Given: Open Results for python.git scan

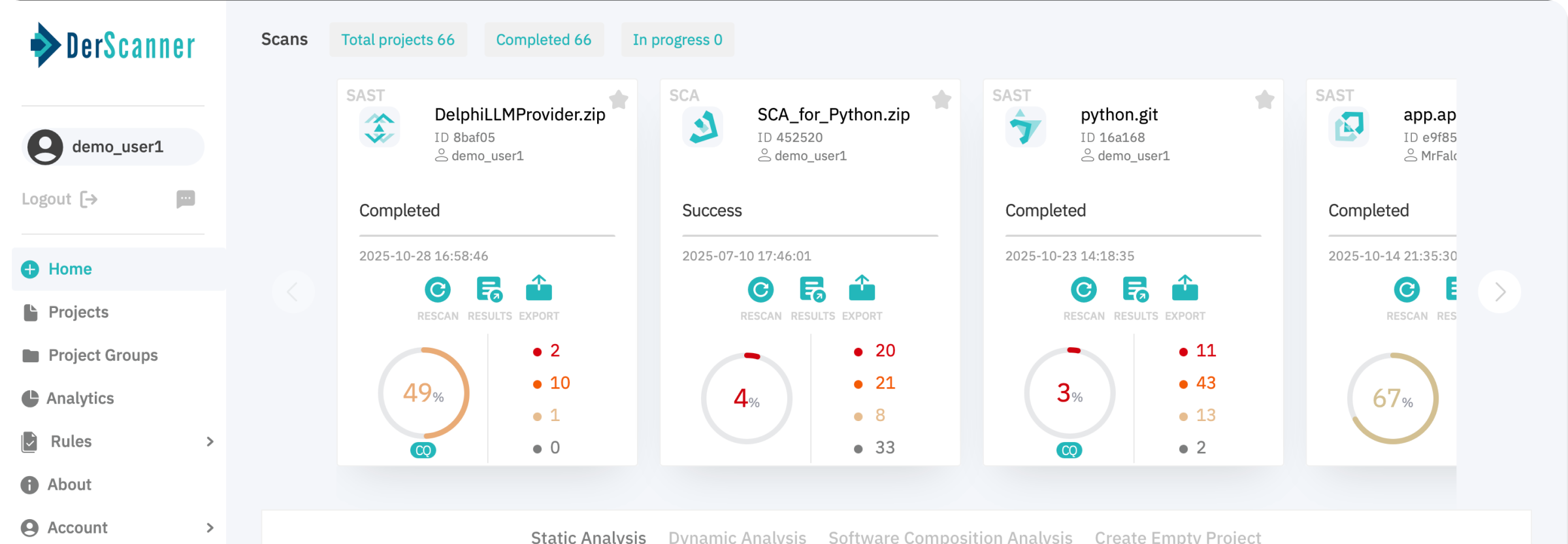Looking at the screenshot, I should pyautogui.click(x=1135, y=290).
